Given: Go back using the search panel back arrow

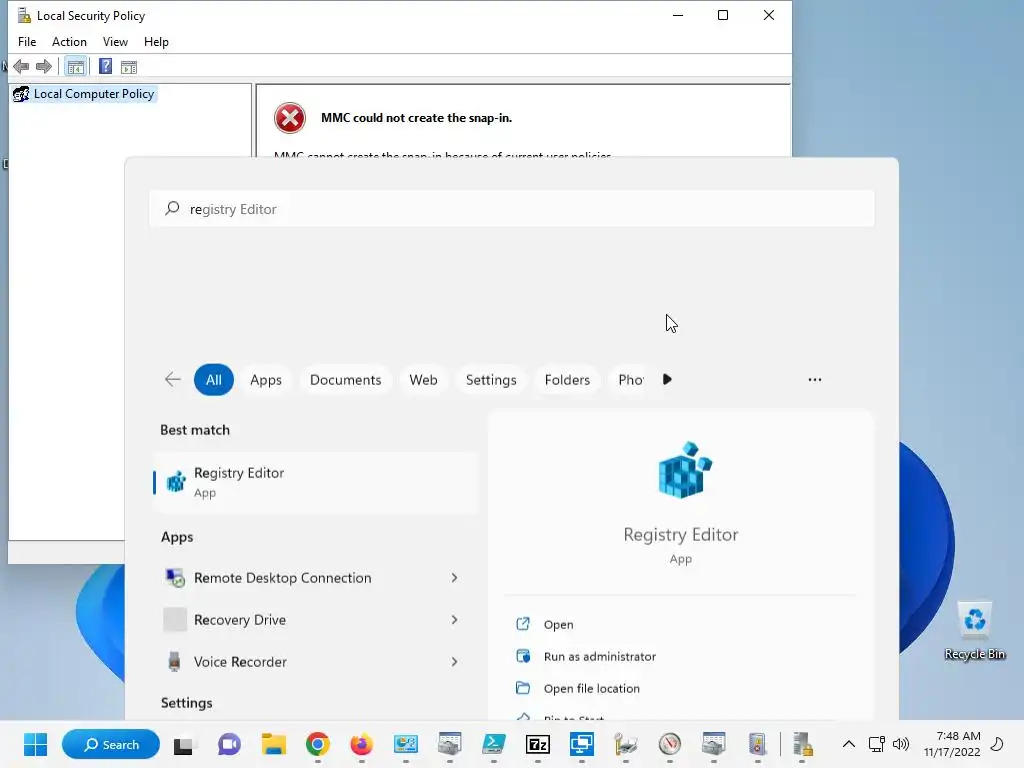Looking at the screenshot, I should [172, 379].
